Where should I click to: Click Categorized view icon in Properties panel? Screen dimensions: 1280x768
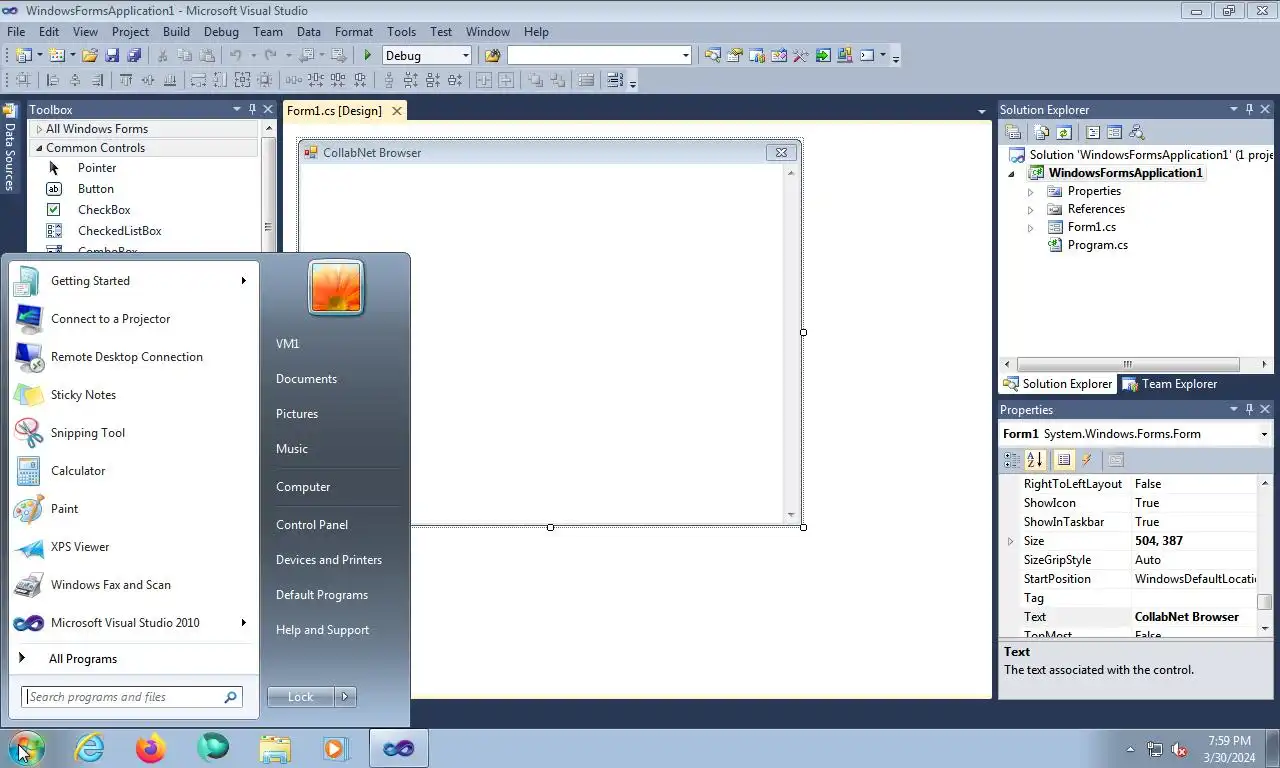[x=1012, y=459]
